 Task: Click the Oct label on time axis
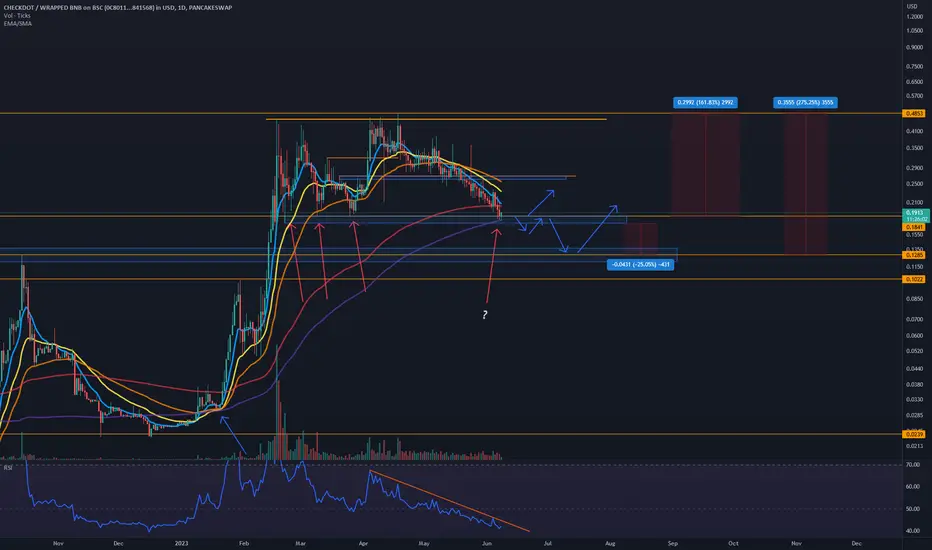click(x=733, y=543)
